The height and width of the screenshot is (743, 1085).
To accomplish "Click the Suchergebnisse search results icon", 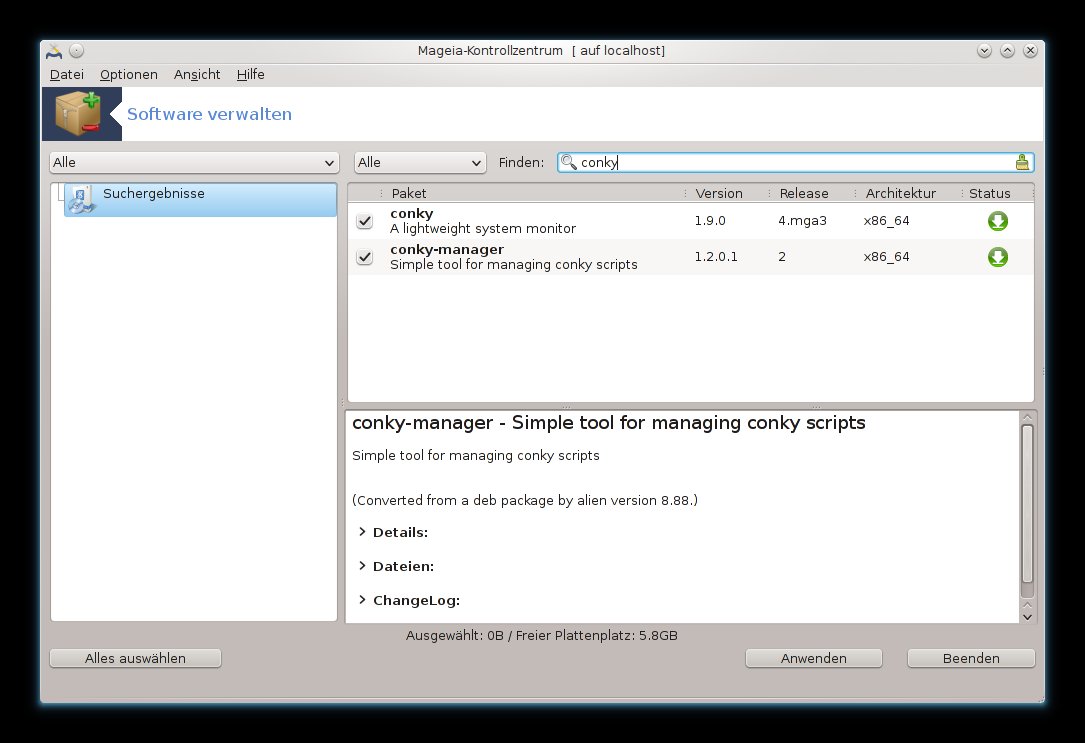I will pos(83,199).
